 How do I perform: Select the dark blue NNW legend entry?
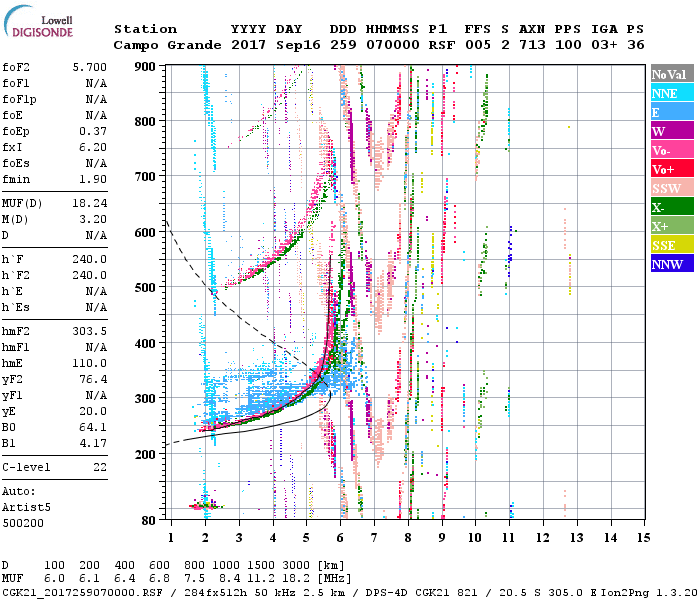click(671, 264)
